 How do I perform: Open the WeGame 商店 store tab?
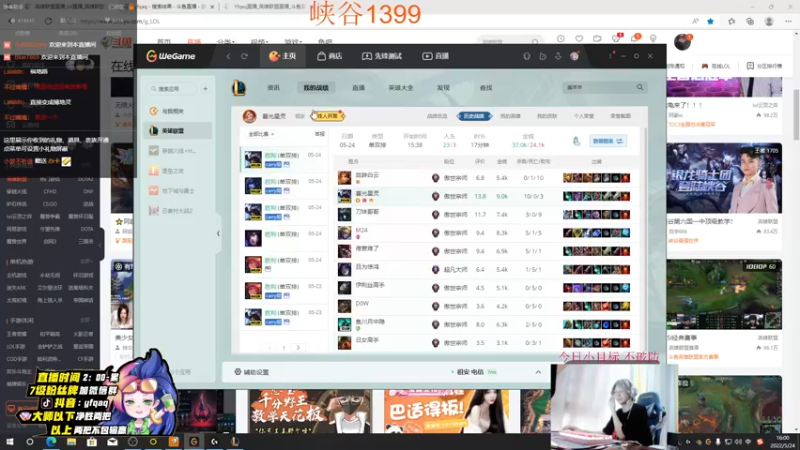pyautogui.click(x=330, y=56)
